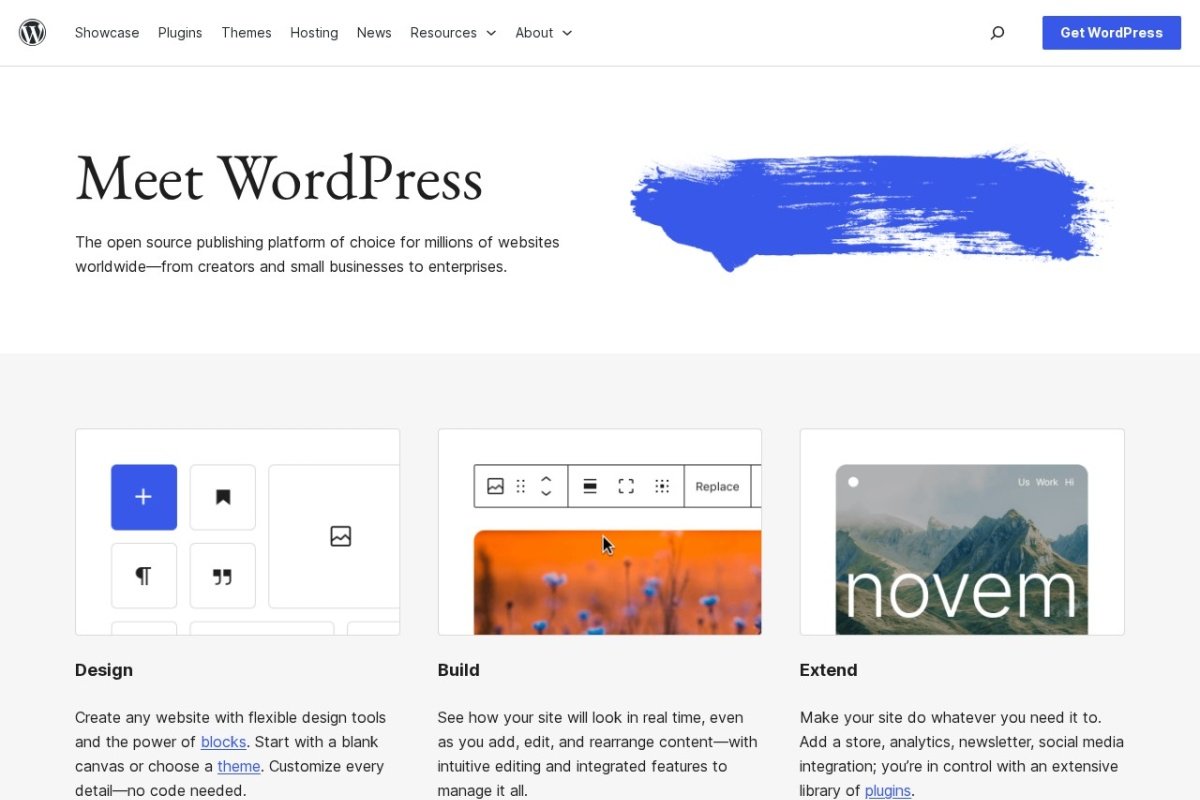
Task: Click the Extend heading
Action: [x=829, y=670]
